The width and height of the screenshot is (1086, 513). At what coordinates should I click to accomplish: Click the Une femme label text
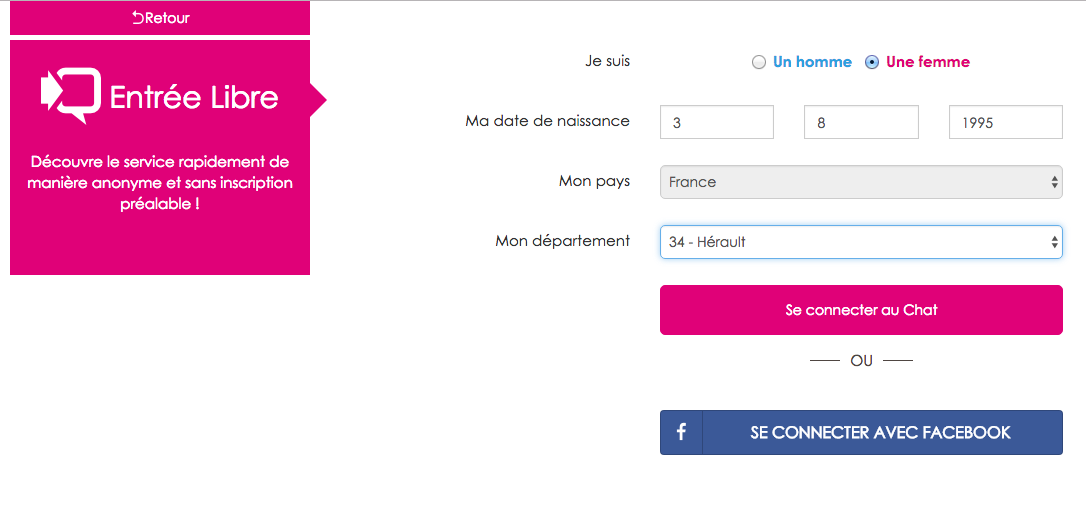(x=928, y=62)
